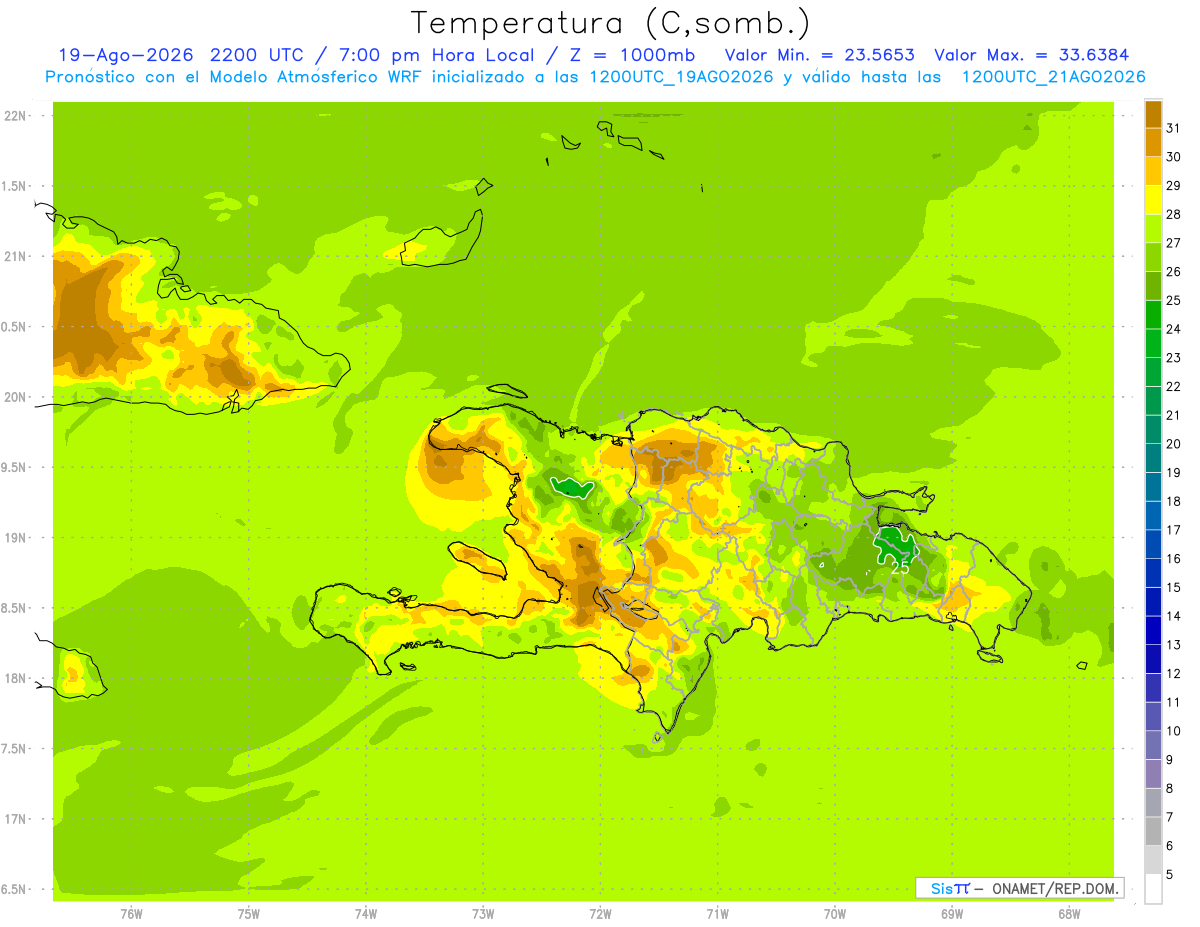This screenshot has height=927, width=1200.
Task: Click legend swatch between 29 and 30
Action: (1153, 172)
